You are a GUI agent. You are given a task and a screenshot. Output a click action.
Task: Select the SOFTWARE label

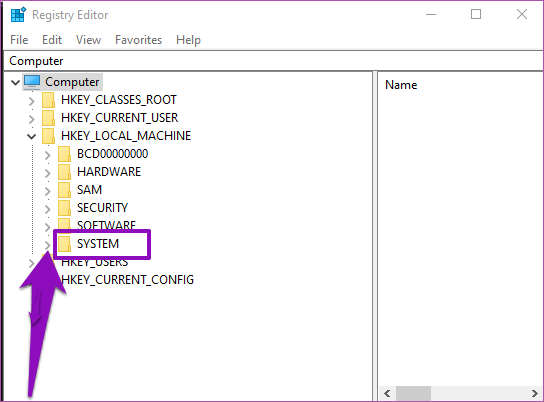coord(106,225)
